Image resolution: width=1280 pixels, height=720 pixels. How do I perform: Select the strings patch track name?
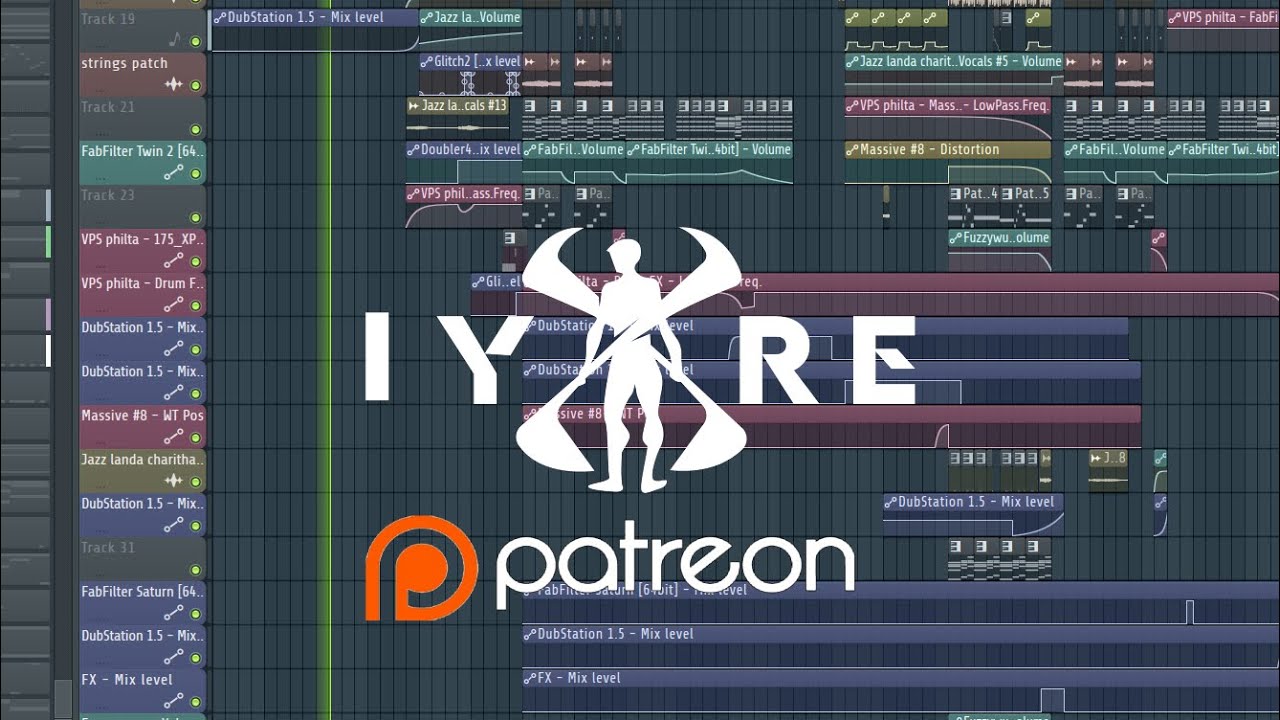[x=124, y=63]
